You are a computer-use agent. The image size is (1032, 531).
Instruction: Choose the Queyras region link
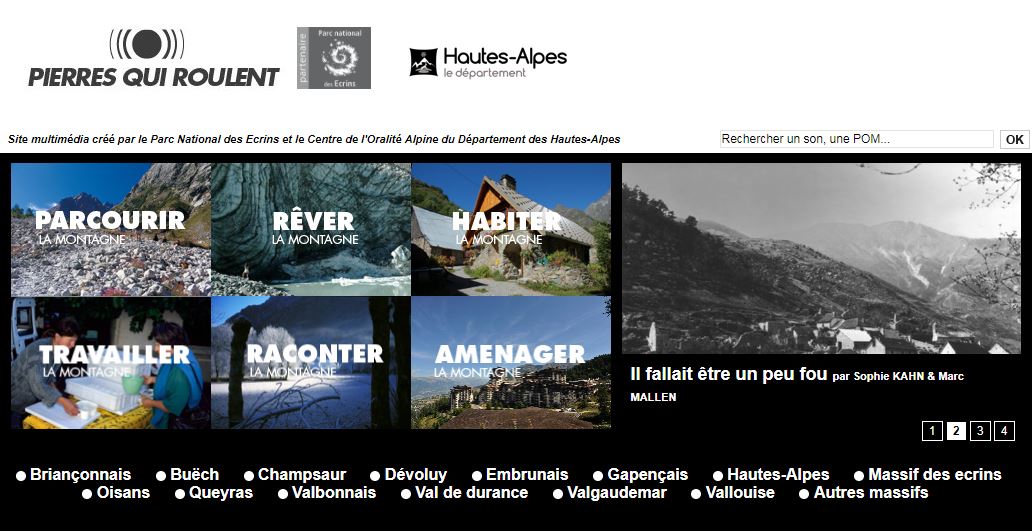tap(221, 492)
